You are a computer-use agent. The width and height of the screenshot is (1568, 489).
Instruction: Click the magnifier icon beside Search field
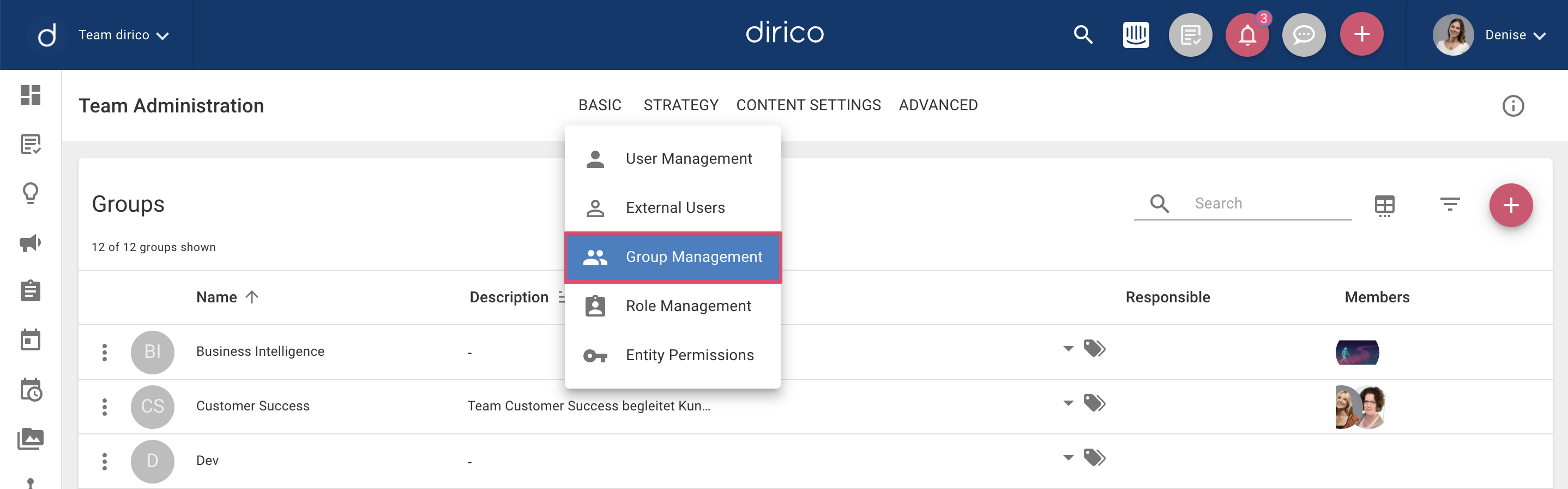pyautogui.click(x=1159, y=204)
